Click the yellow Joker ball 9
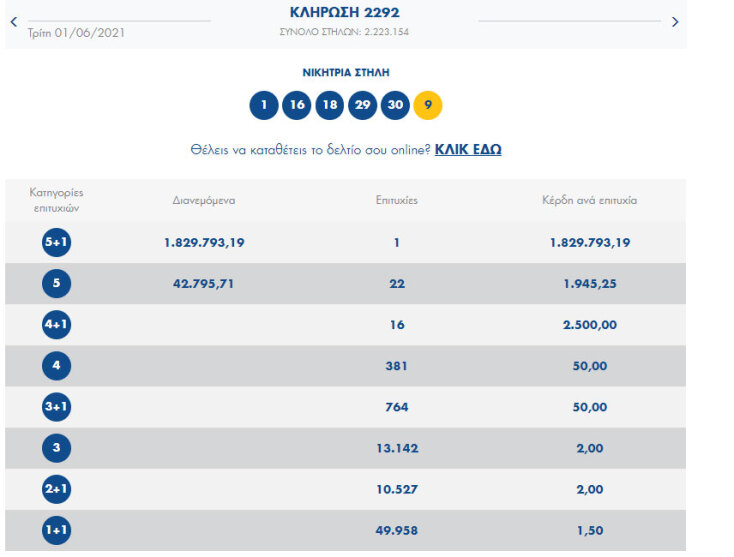This screenshot has height=557, width=734. pos(428,105)
